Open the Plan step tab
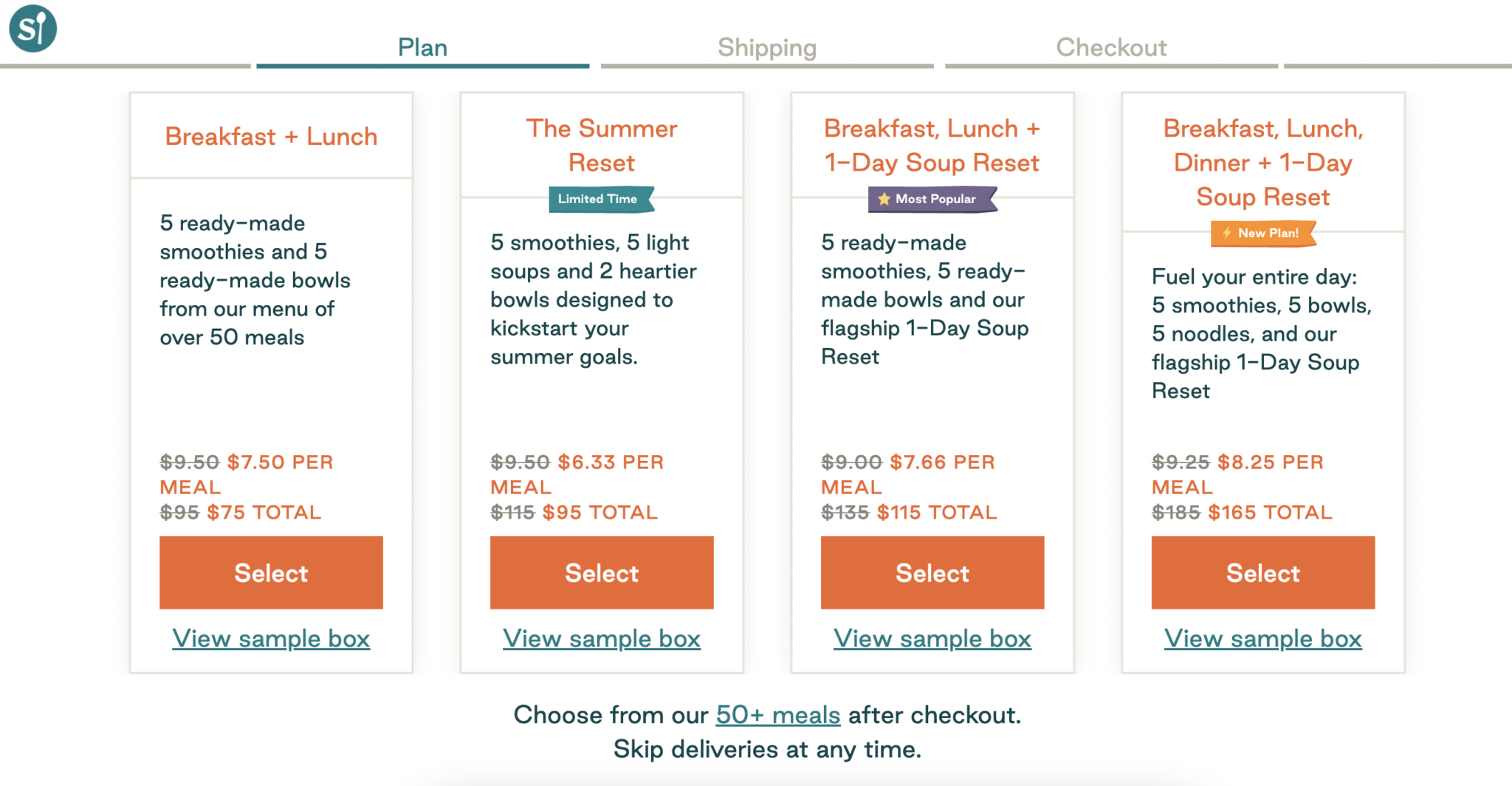Viewport: 1512px width, 786px height. 422,48
